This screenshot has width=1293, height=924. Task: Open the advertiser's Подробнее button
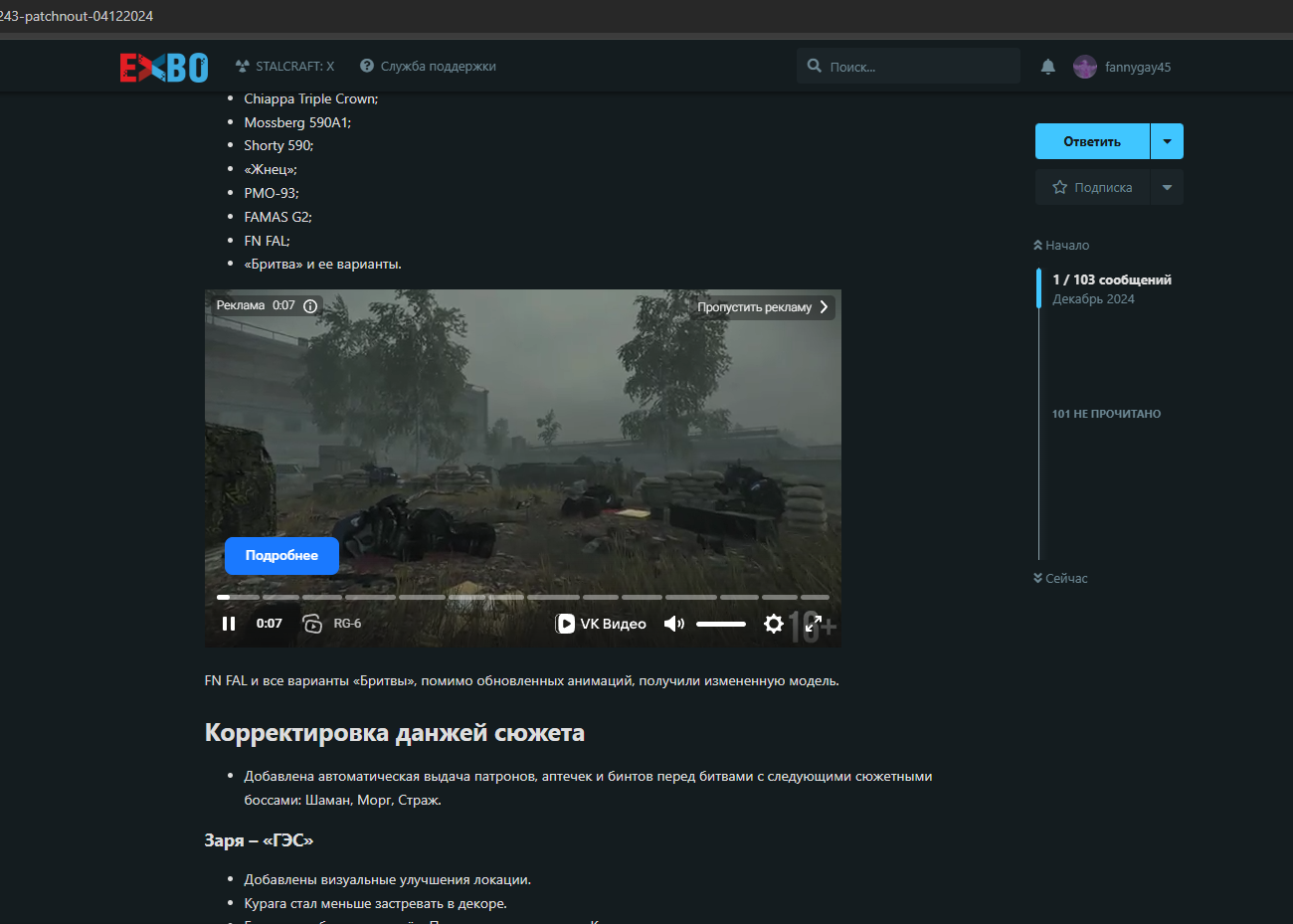(x=281, y=556)
